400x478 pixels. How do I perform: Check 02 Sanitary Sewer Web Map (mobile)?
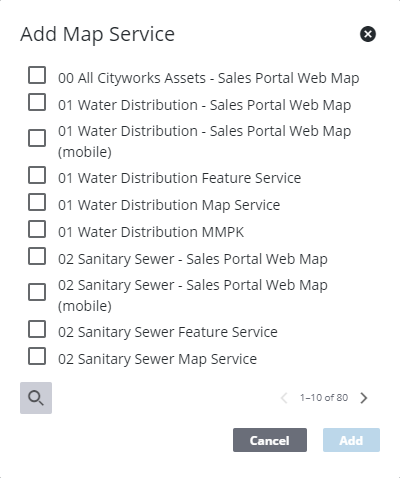pos(37,292)
